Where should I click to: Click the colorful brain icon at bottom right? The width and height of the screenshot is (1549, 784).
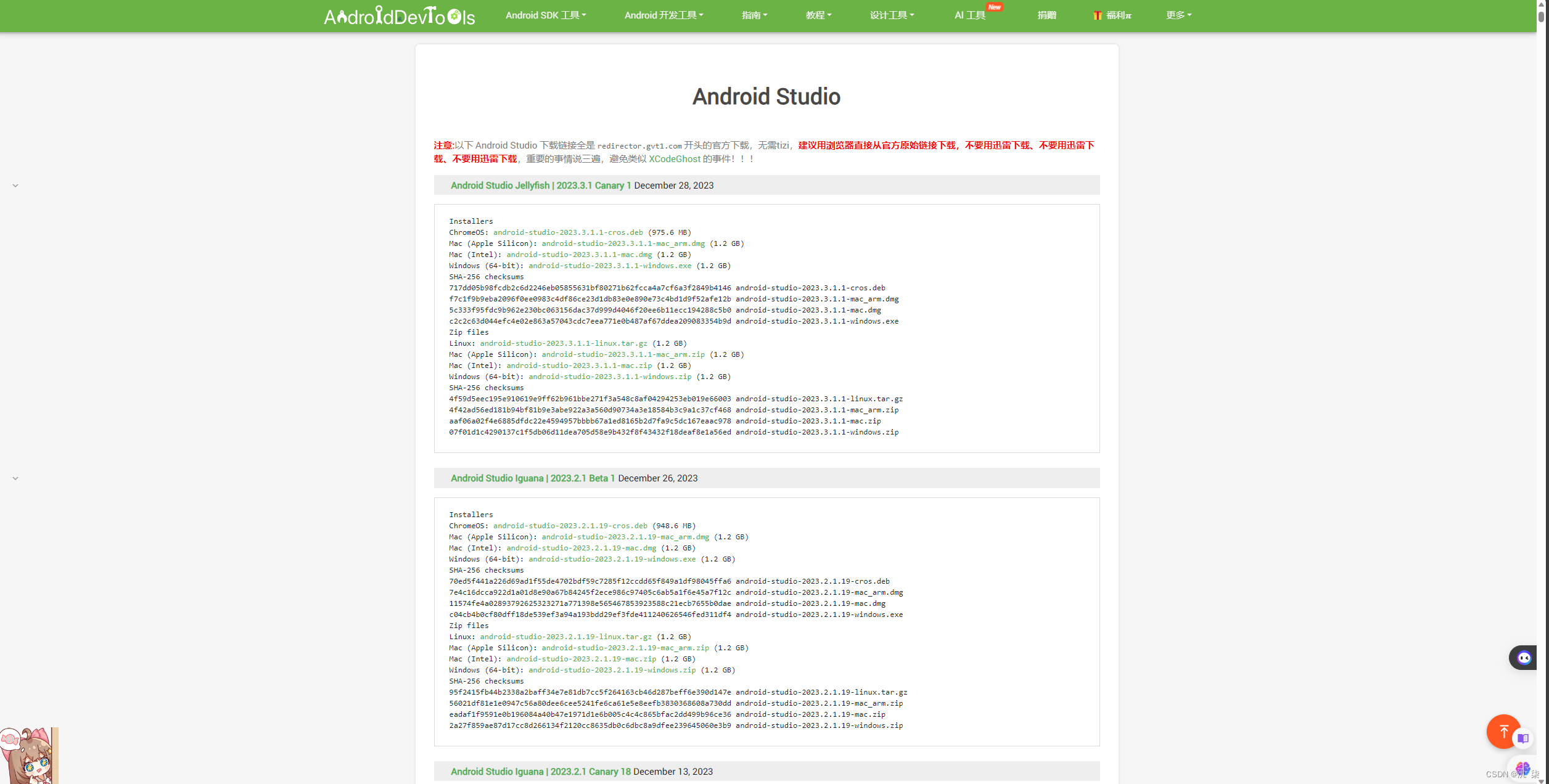click(1522, 768)
